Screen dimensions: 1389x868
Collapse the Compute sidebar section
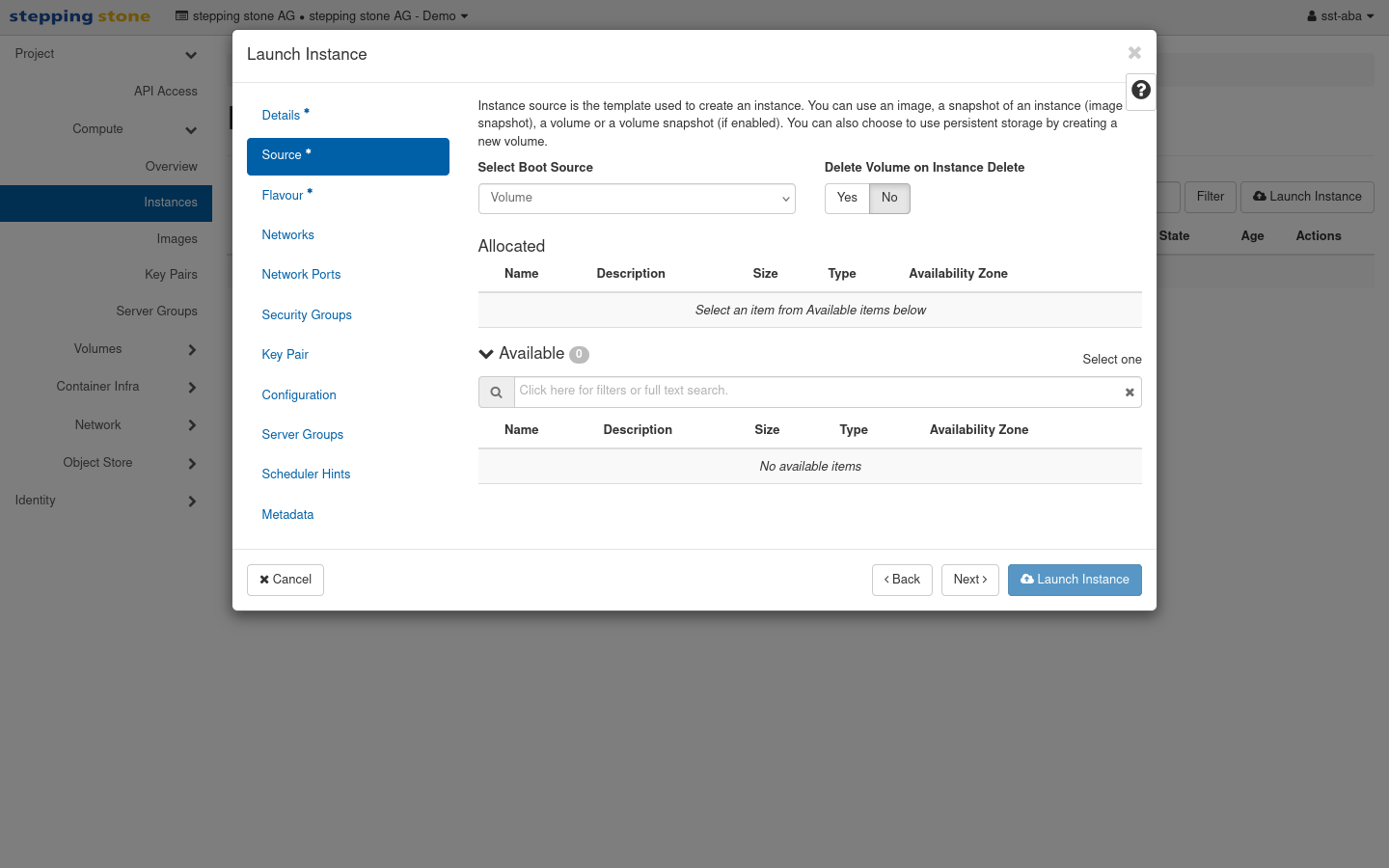[106, 129]
